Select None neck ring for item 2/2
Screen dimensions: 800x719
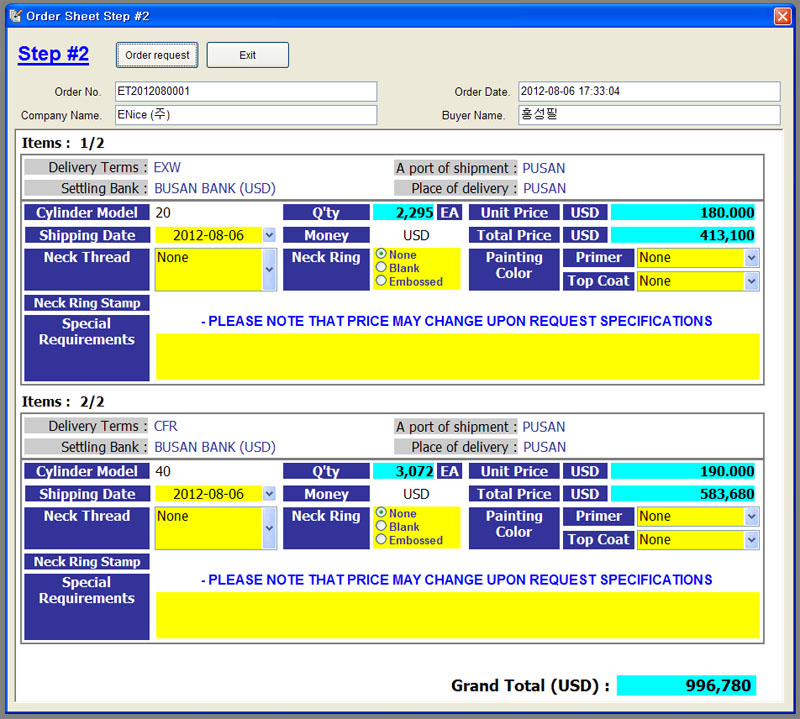[381, 512]
